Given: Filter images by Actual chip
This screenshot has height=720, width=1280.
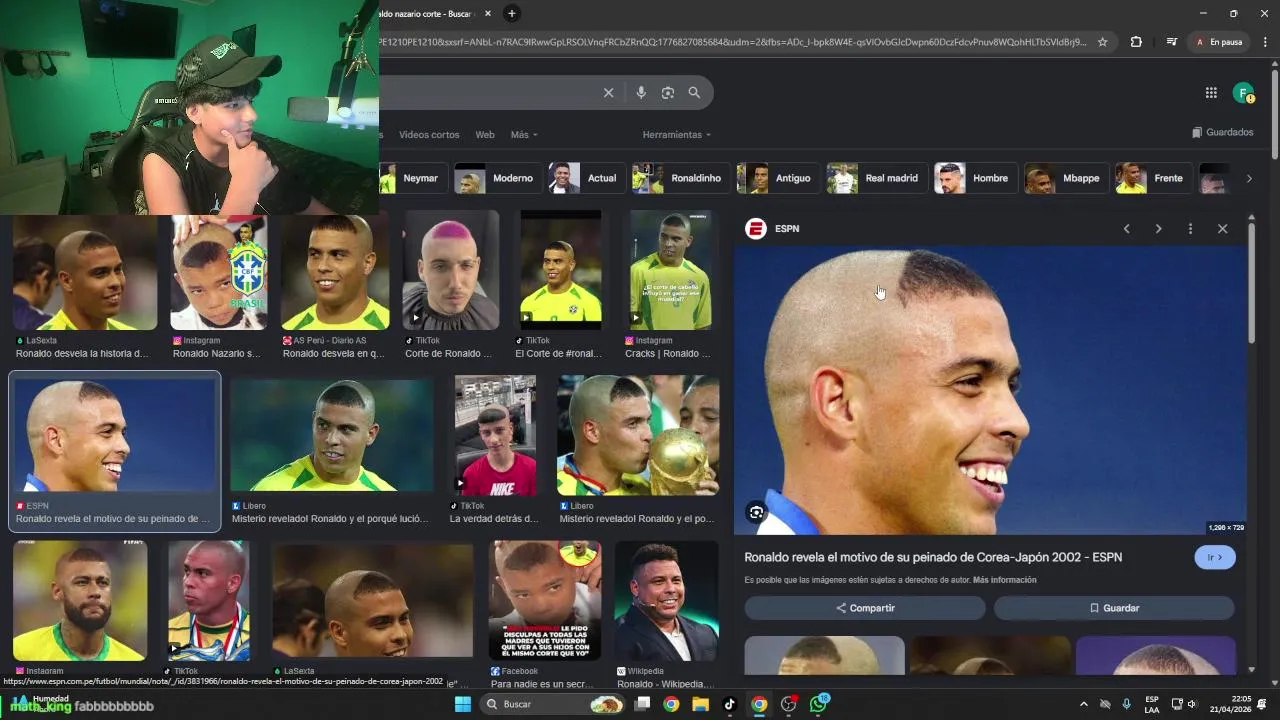Looking at the screenshot, I should pos(587,178).
